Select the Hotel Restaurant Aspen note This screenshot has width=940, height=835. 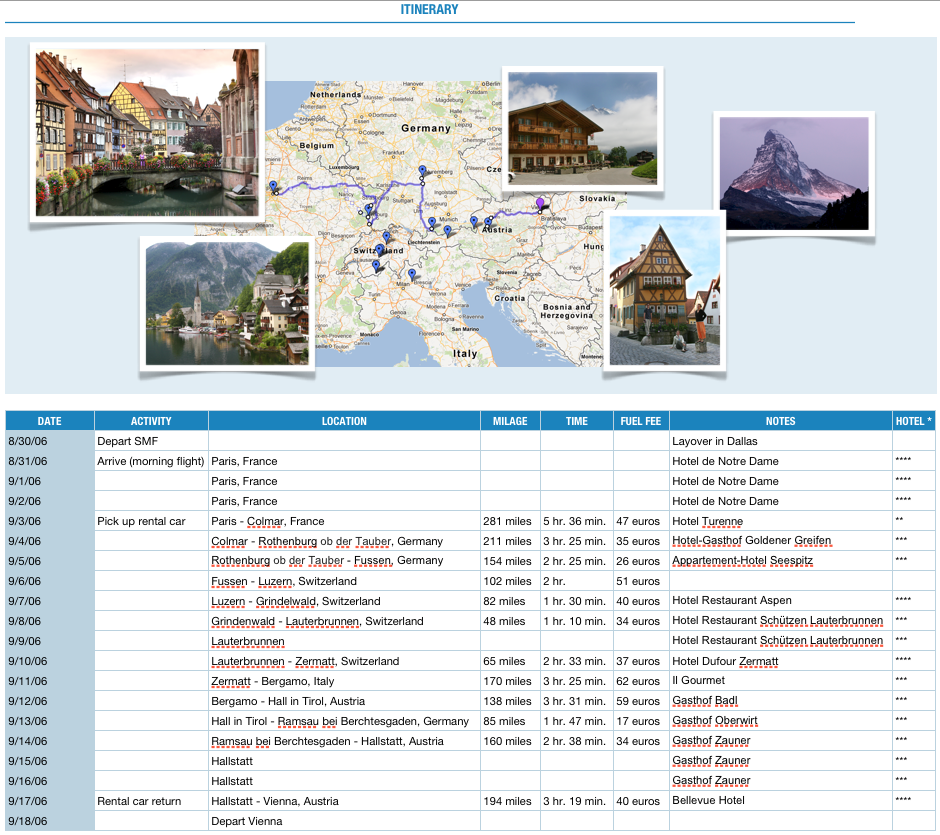pos(781,601)
